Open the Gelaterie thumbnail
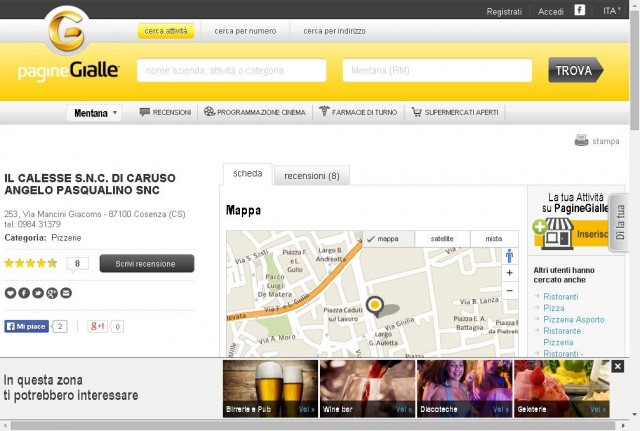This screenshot has width=640, height=431. [x=562, y=389]
